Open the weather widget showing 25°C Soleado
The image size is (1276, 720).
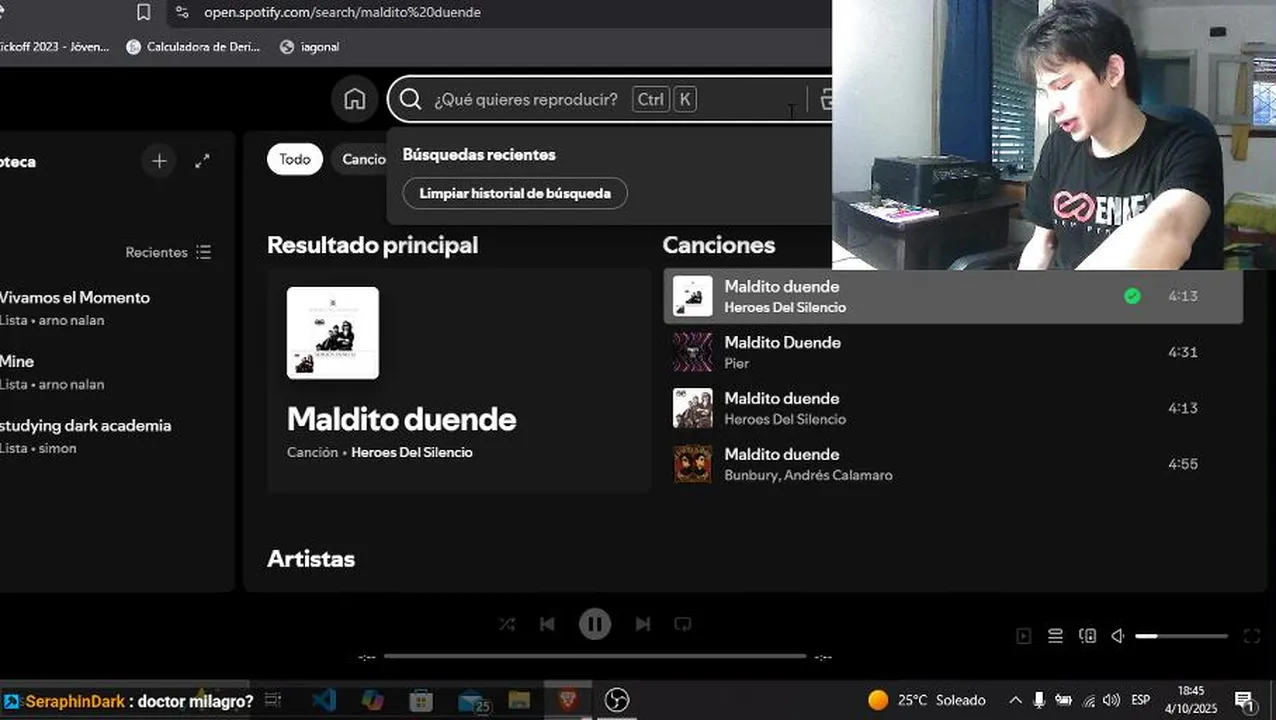[x=927, y=700]
